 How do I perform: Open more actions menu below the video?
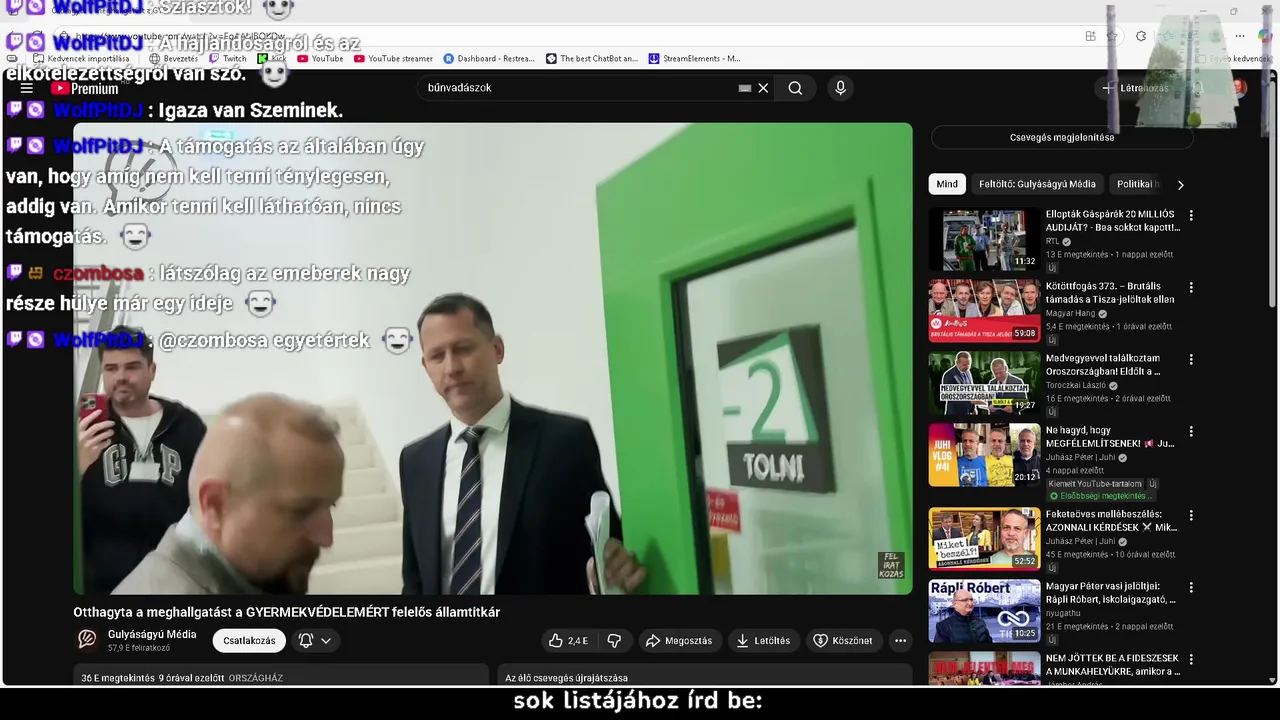[900, 640]
